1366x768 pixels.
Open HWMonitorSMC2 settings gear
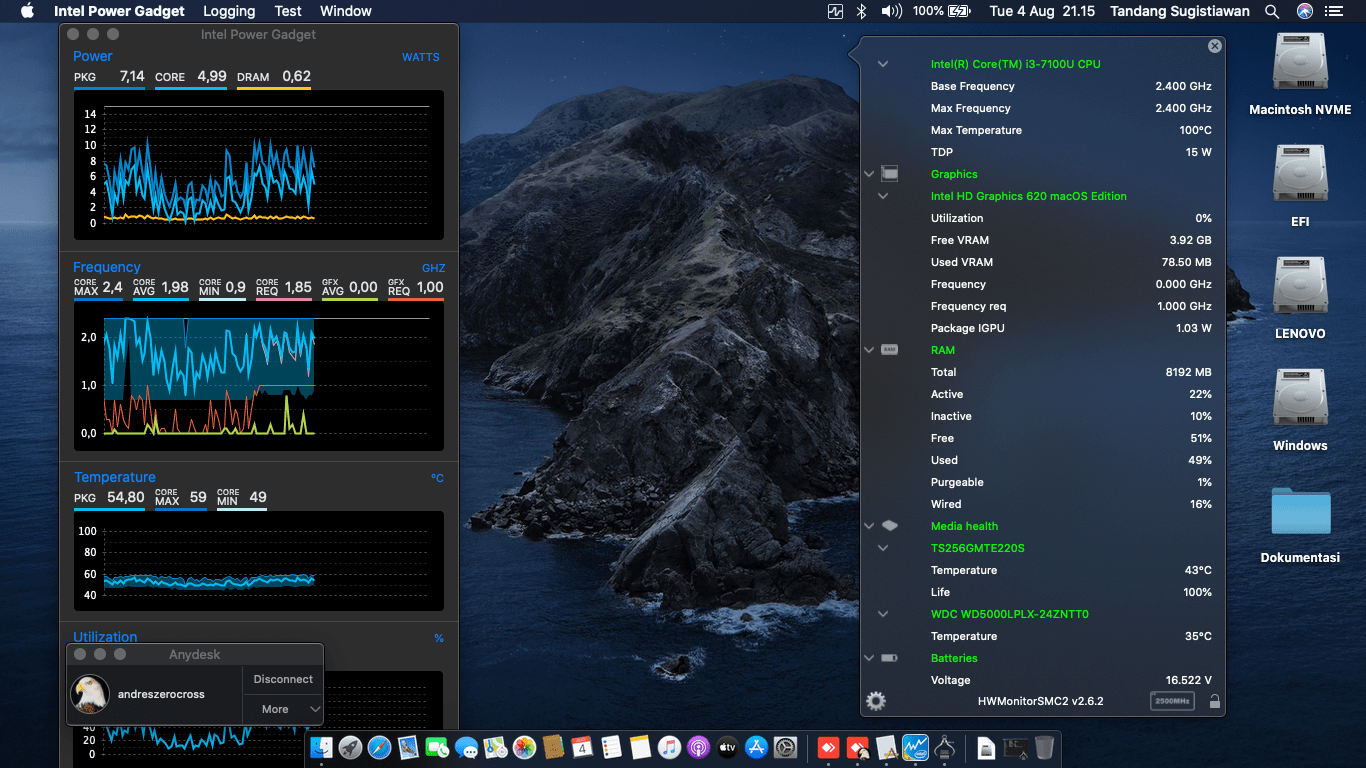point(876,701)
